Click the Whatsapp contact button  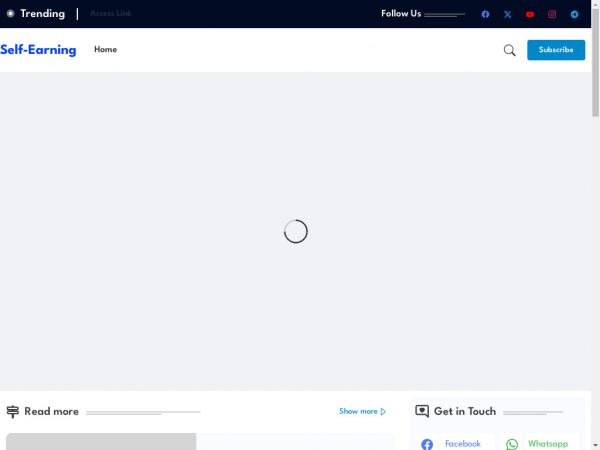pos(538,443)
